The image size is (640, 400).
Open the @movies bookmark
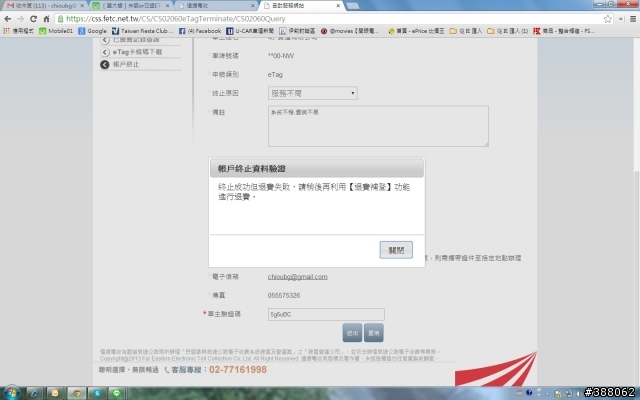(350, 31)
